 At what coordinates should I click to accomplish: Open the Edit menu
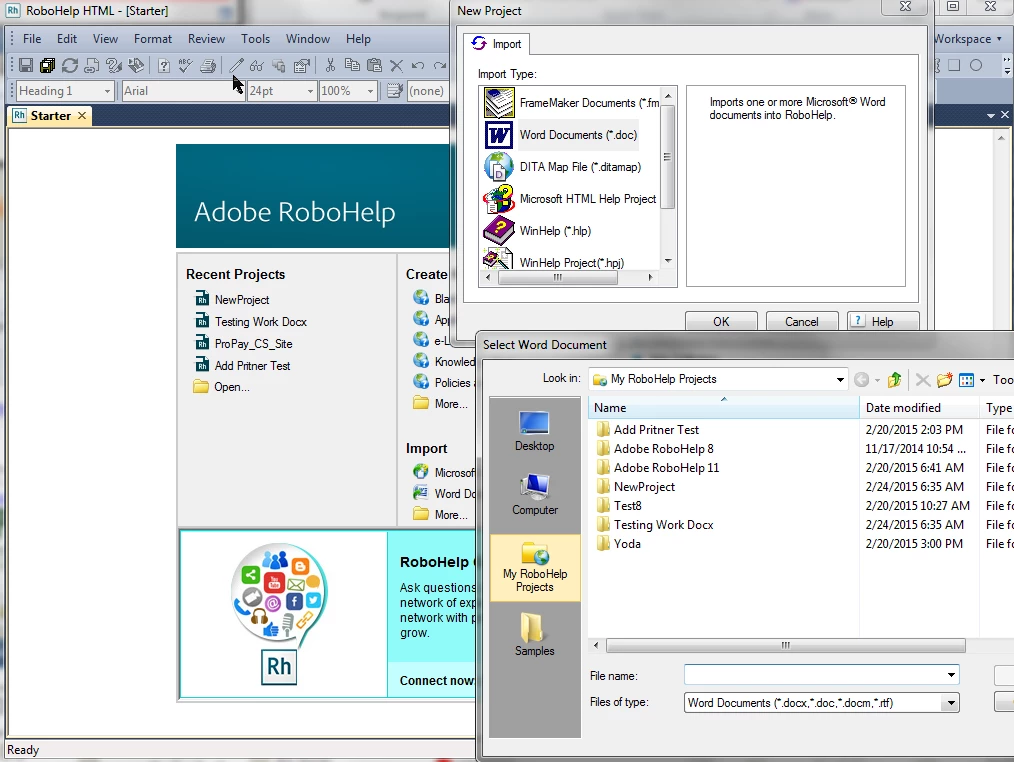[x=67, y=39]
